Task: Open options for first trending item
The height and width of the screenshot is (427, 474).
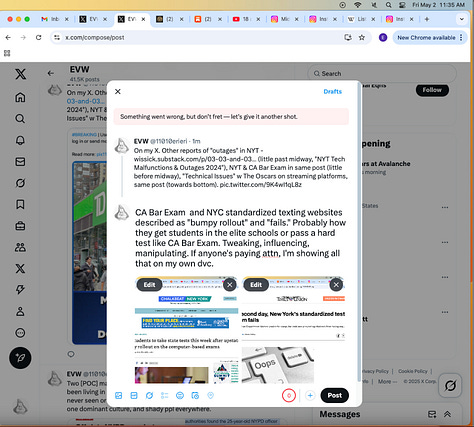Action: pyautogui.click(x=445, y=207)
